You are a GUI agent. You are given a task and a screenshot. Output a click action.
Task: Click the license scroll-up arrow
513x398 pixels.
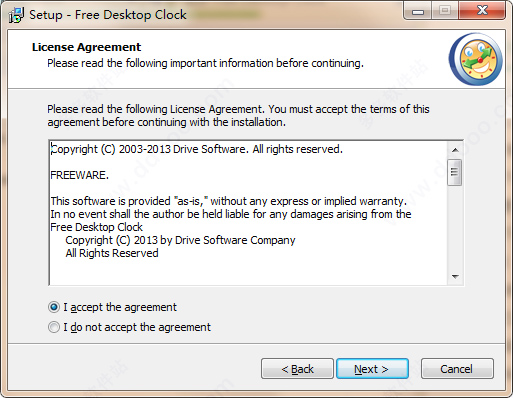tap(455, 150)
